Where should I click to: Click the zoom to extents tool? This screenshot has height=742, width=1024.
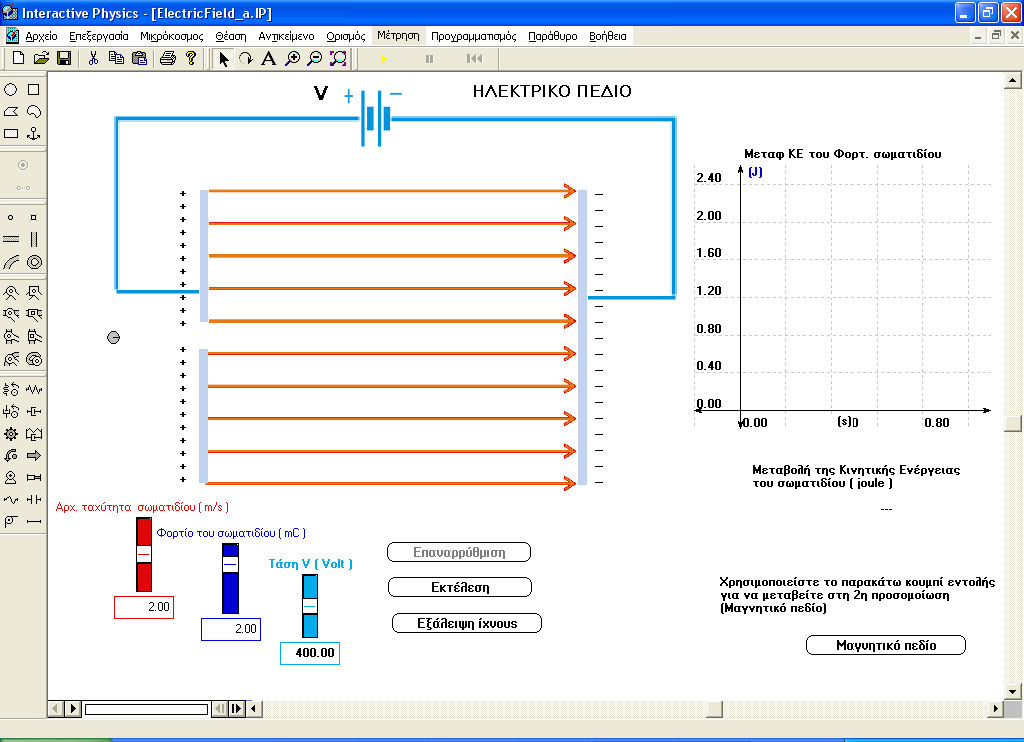pyautogui.click(x=338, y=59)
